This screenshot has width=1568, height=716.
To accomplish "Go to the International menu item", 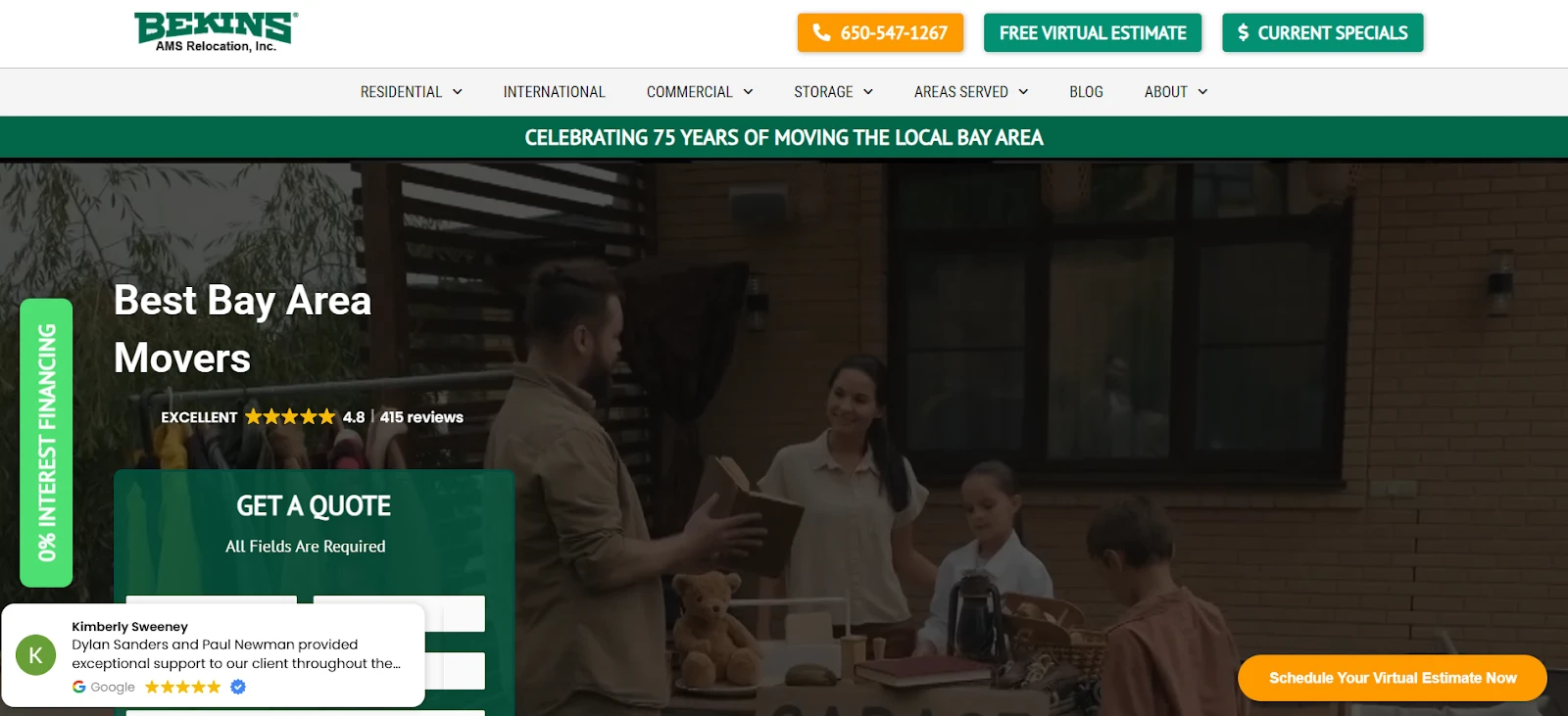I will (554, 92).
